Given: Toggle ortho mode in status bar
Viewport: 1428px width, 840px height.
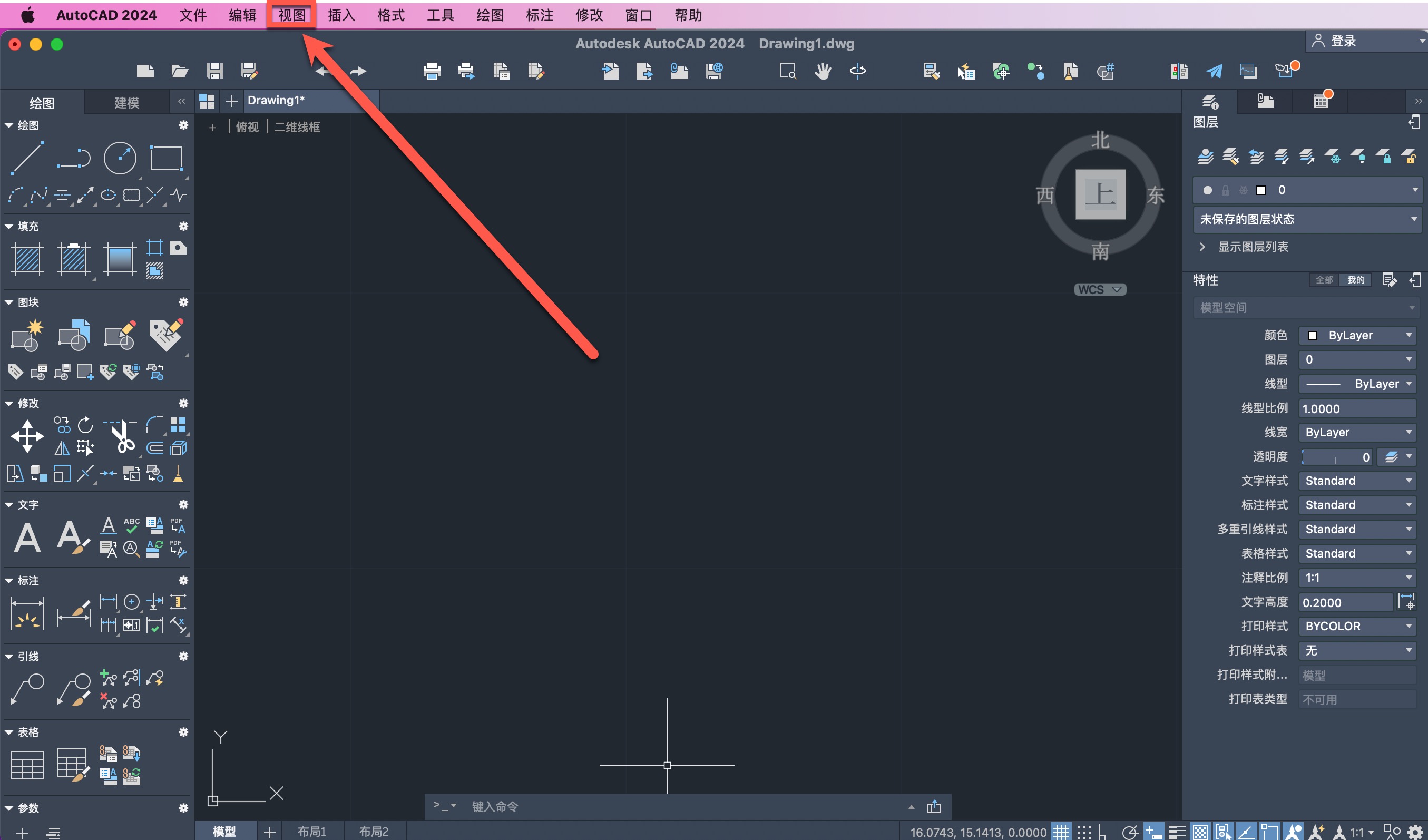Looking at the screenshot, I should pyautogui.click(x=1103, y=832).
